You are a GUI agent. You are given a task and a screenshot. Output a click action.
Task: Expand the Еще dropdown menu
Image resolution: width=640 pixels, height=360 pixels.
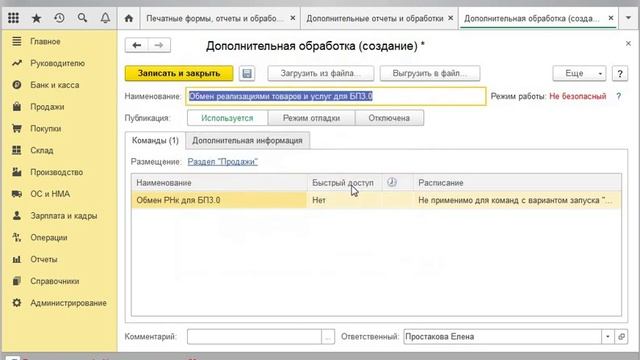tap(579, 73)
